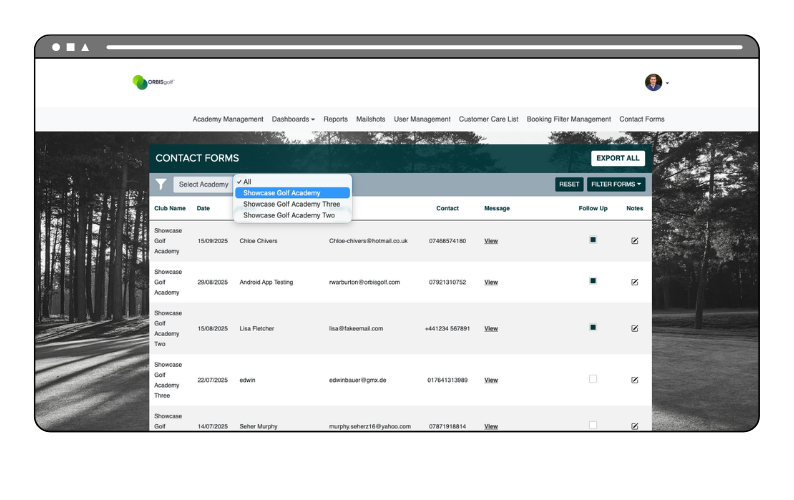Click the ORBIS golf logo
The height and width of the screenshot is (500, 794).
coord(153,82)
